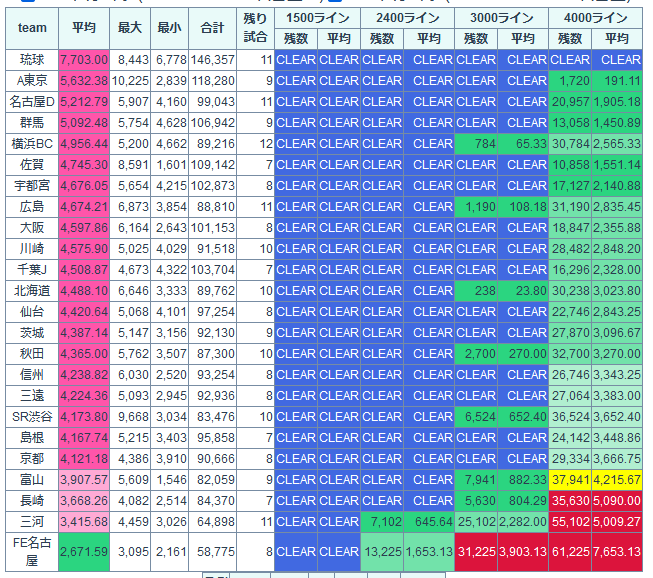653x578 pixels.
Task: Click the 4000ライン header group
Action: tap(596, 18)
